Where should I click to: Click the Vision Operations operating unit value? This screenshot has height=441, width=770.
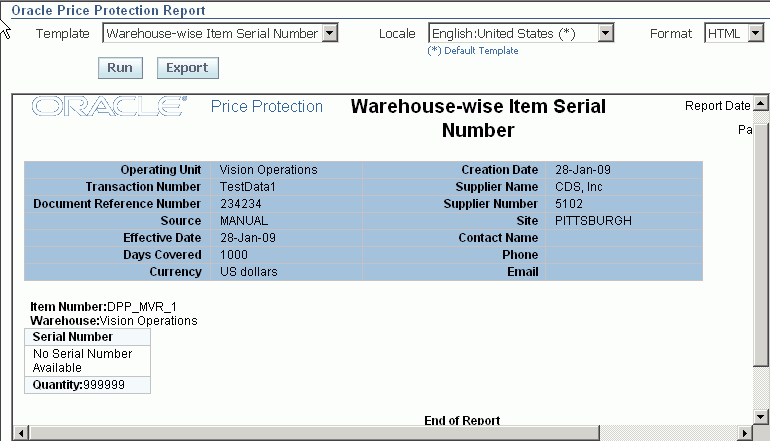268,170
